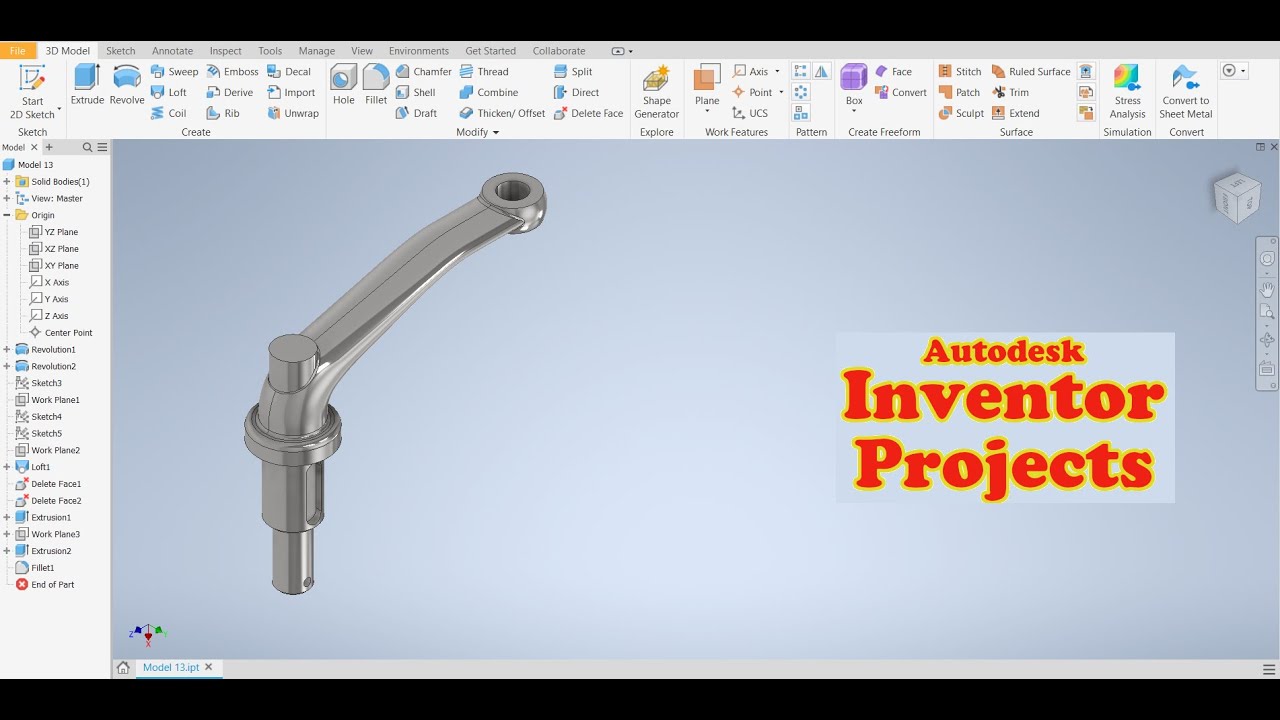This screenshot has width=1280, height=720.
Task: Expand the Extrusion2 feature node
Action: [x=7, y=551]
